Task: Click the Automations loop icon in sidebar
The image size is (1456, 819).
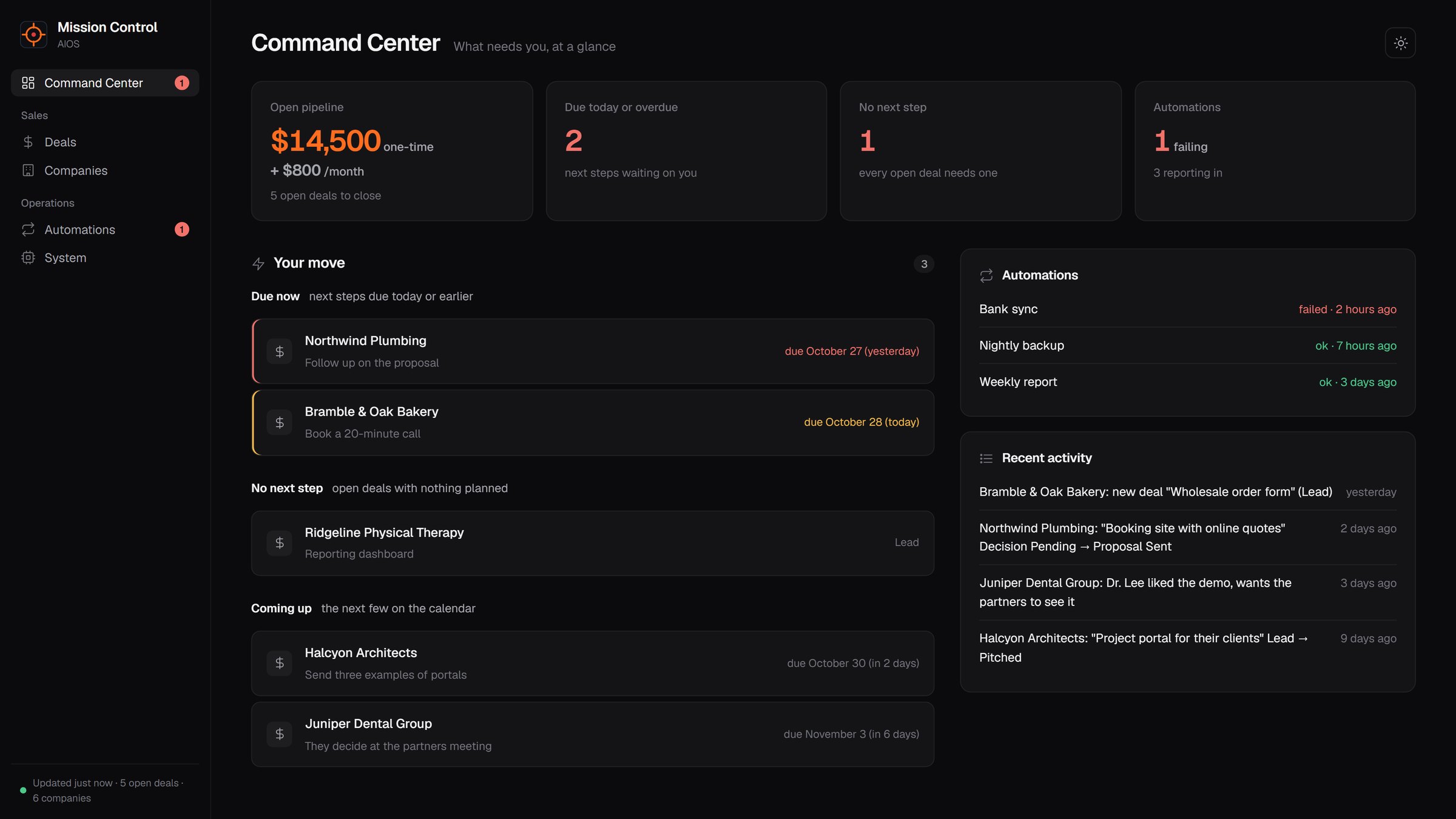Action: click(x=28, y=229)
